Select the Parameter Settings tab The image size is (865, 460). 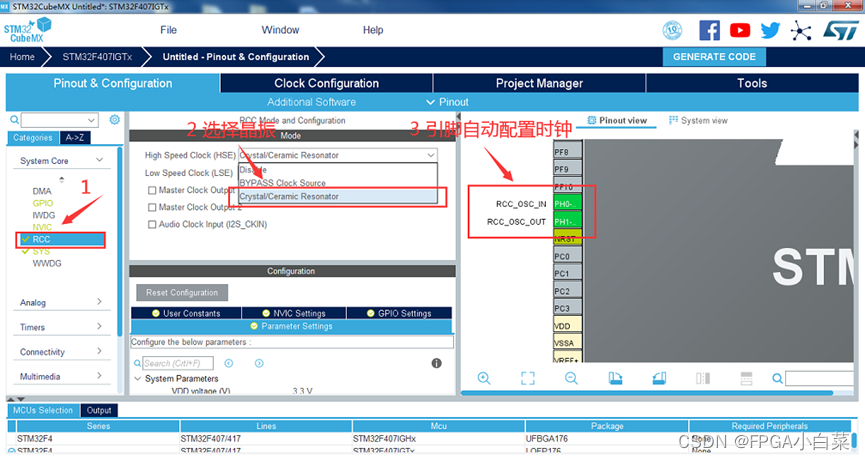tap(291, 327)
